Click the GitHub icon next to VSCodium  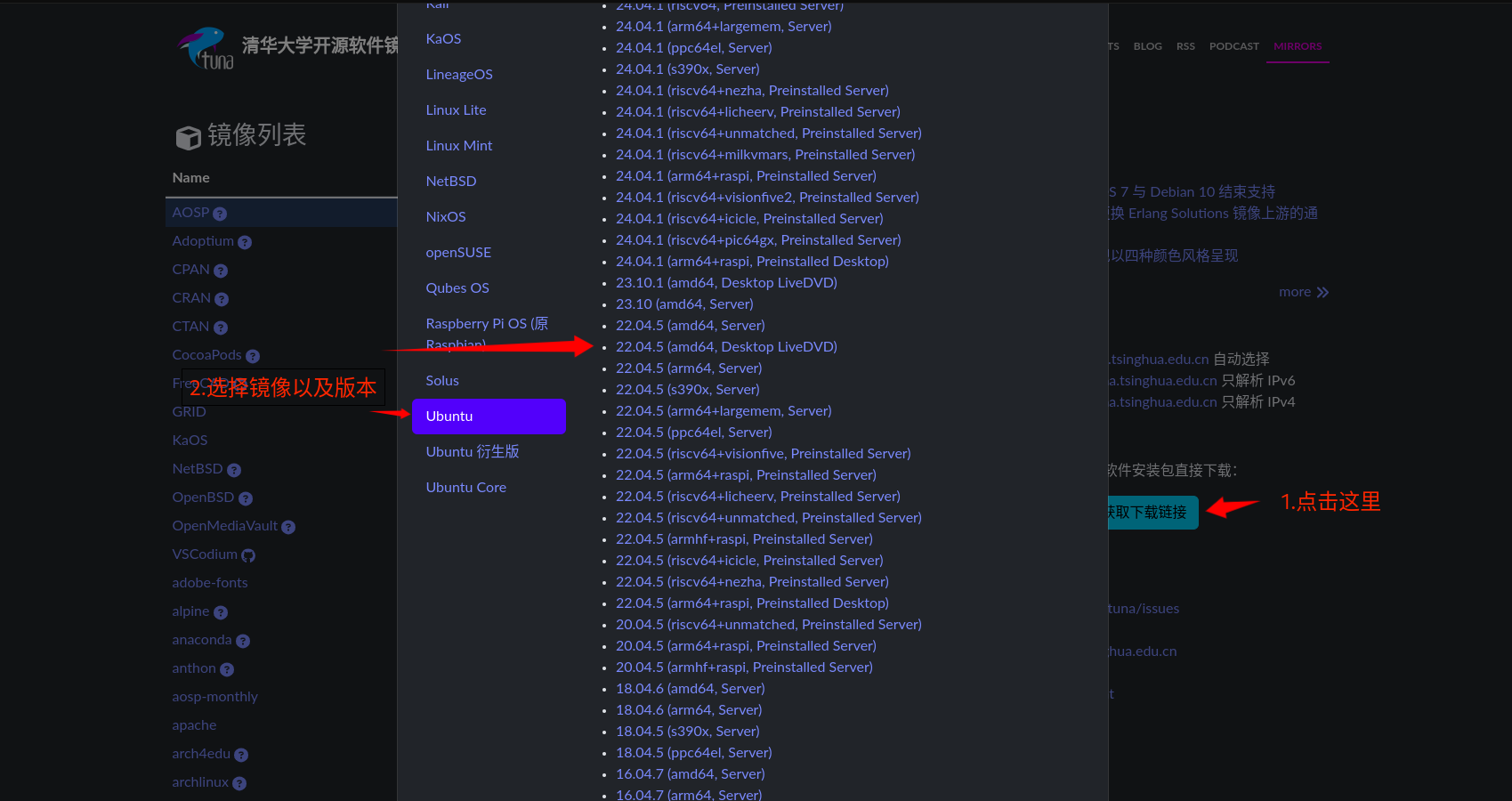point(248,555)
